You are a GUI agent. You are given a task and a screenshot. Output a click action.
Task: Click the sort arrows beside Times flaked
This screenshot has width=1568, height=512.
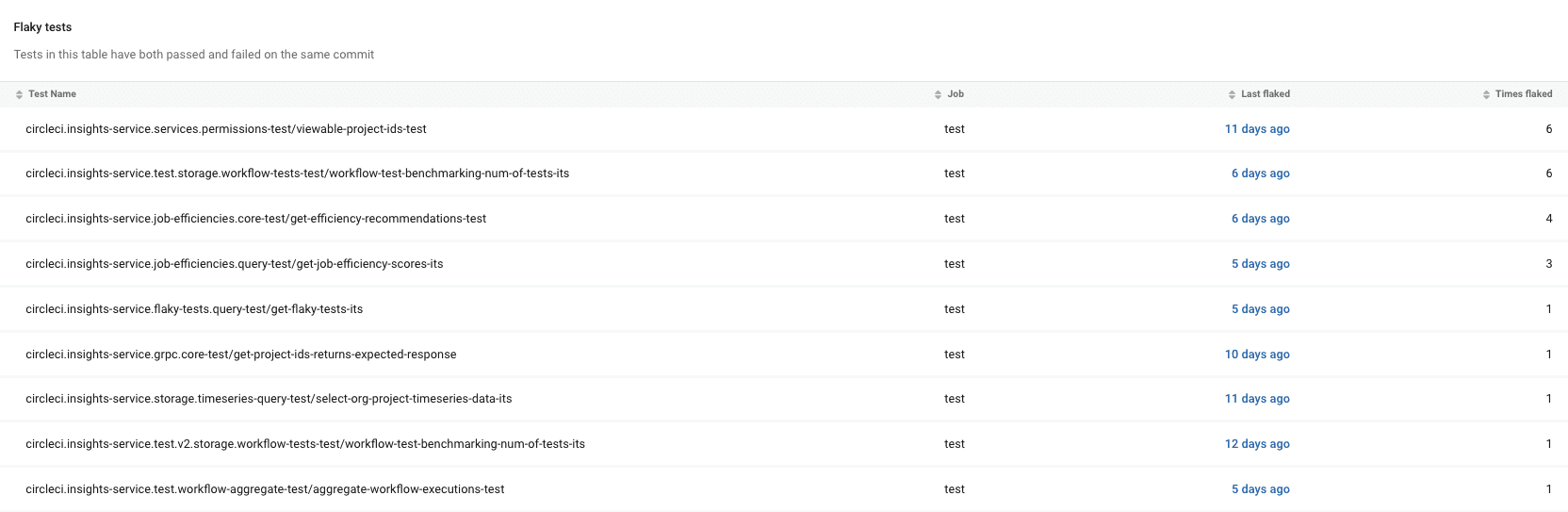1486,94
